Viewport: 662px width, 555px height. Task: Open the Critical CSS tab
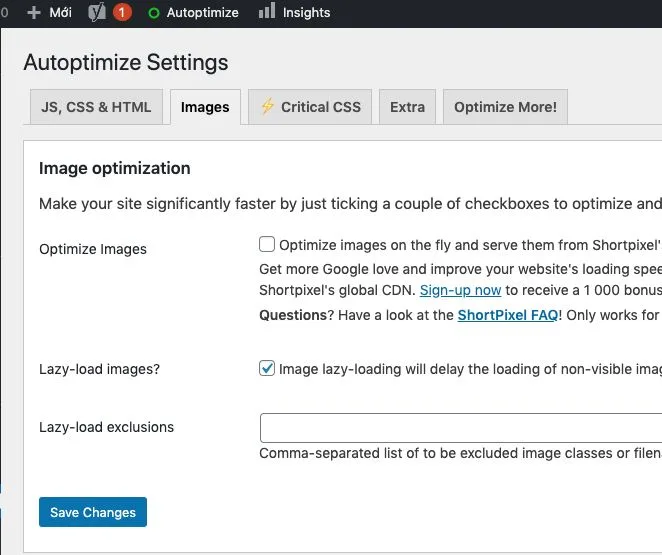pyautogui.click(x=310, y=107)
